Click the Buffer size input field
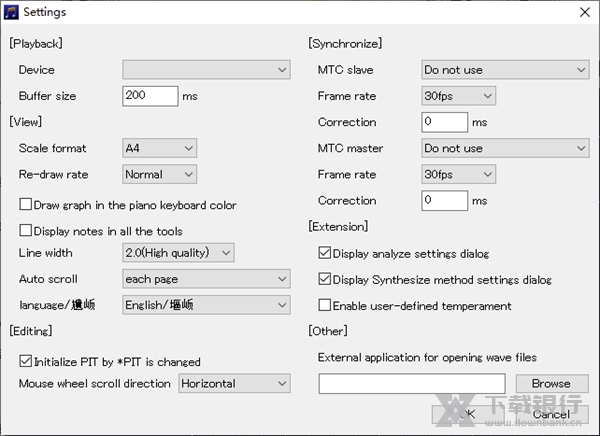 [149, 96]
